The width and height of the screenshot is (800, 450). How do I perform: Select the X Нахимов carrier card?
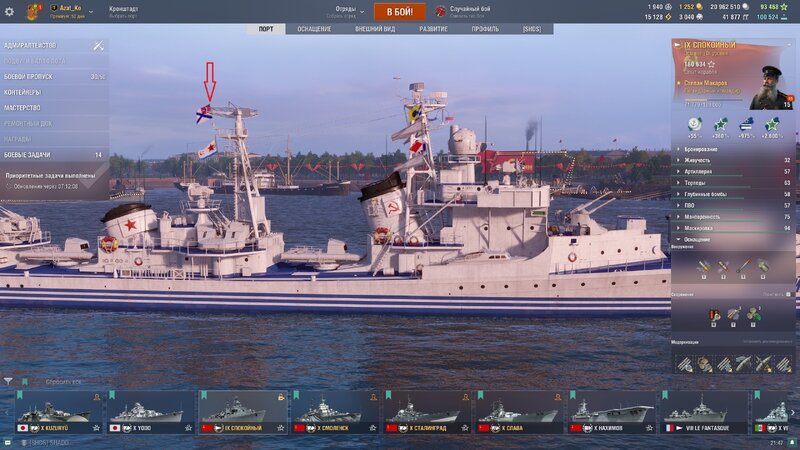click(x=612, y=412)
